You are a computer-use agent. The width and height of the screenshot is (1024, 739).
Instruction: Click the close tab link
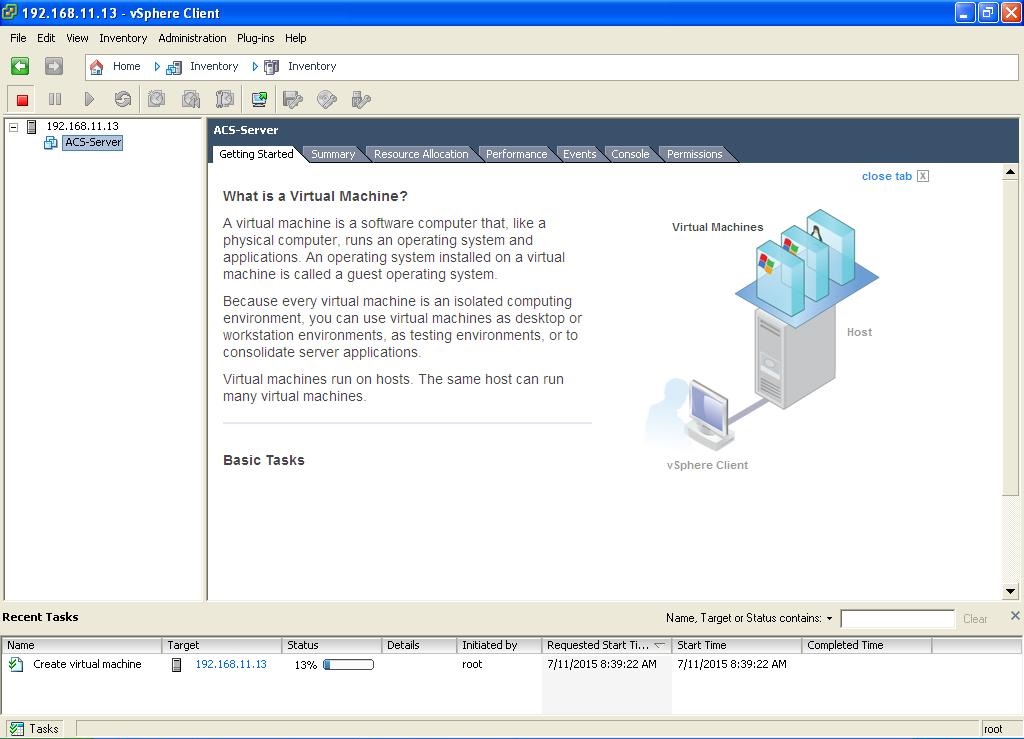pyautogui.click(x=886, y=176)
